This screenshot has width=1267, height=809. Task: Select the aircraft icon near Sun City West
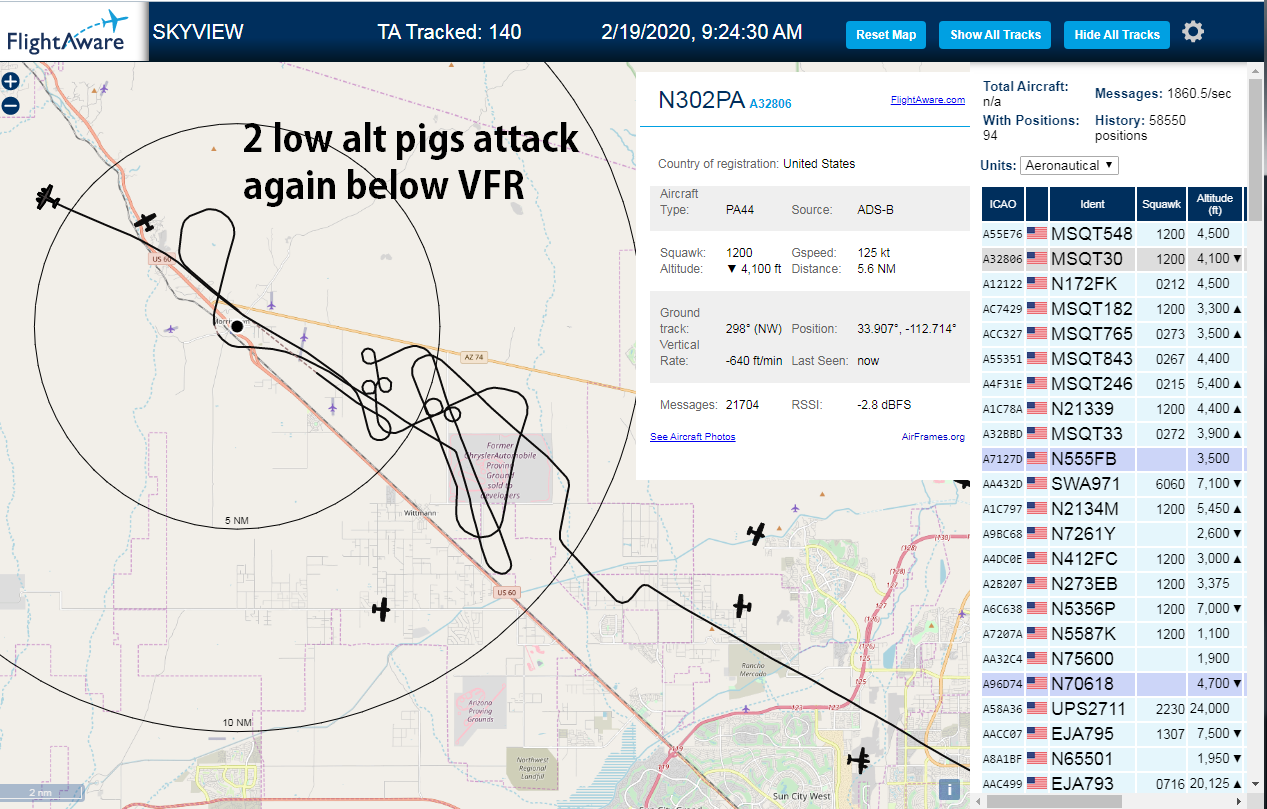coord(858,760)
